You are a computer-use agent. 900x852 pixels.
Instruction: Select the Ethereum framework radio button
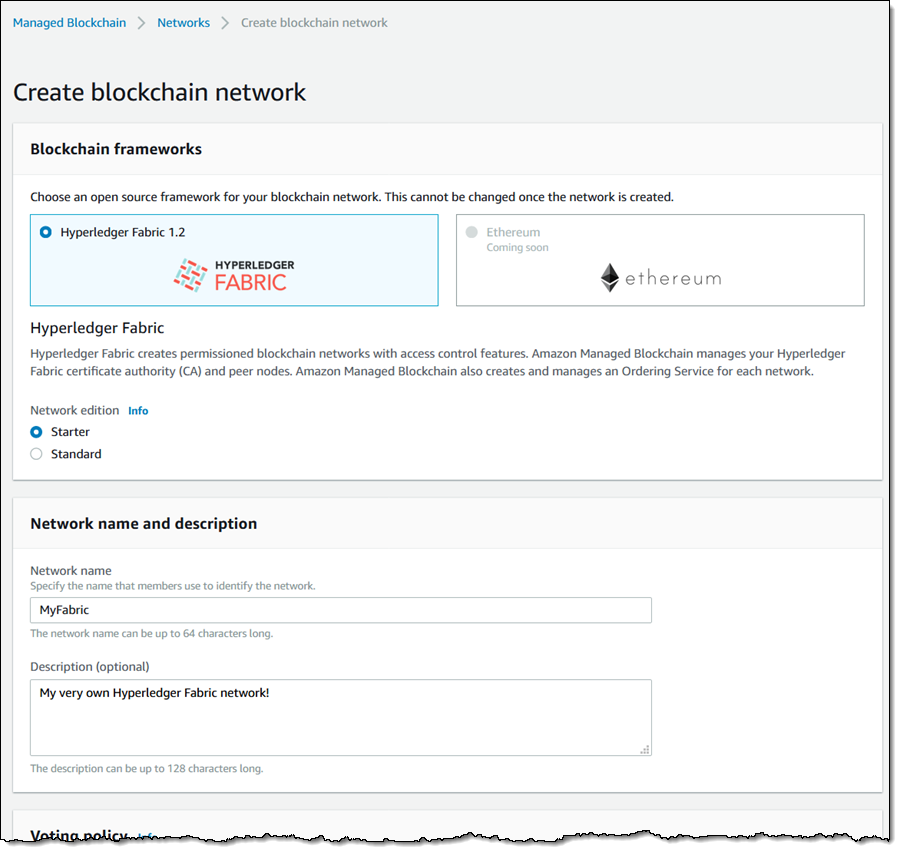click(472, 232)
